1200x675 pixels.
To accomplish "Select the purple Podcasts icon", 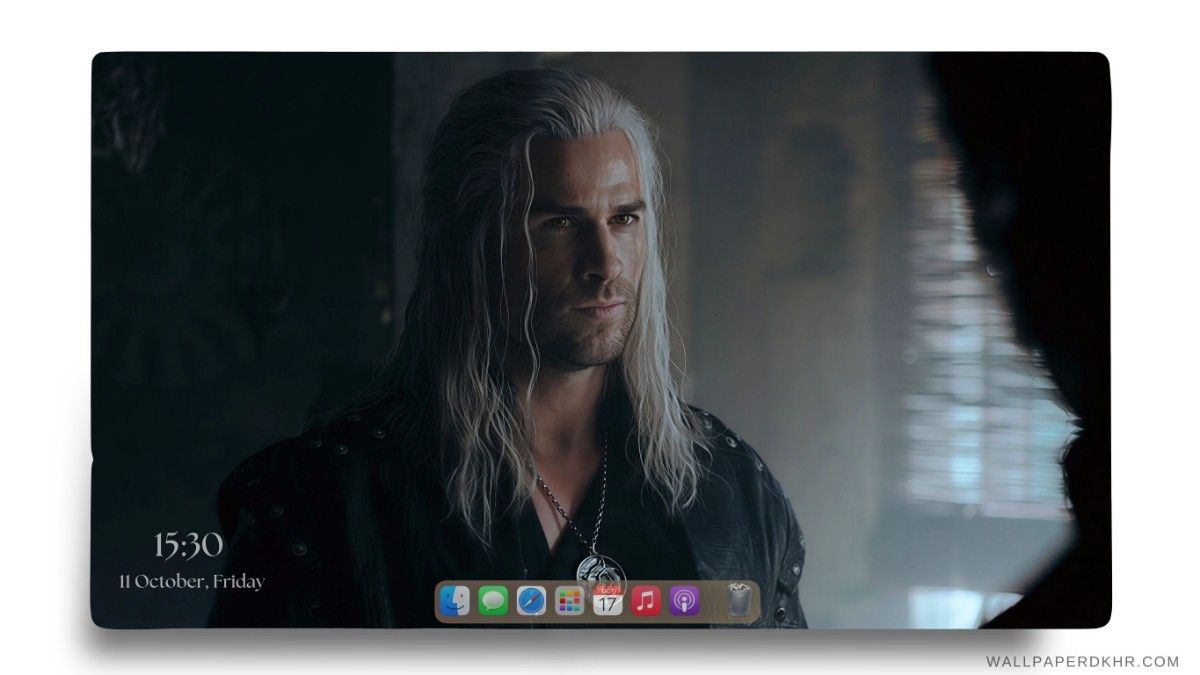I will coord(683,600).
